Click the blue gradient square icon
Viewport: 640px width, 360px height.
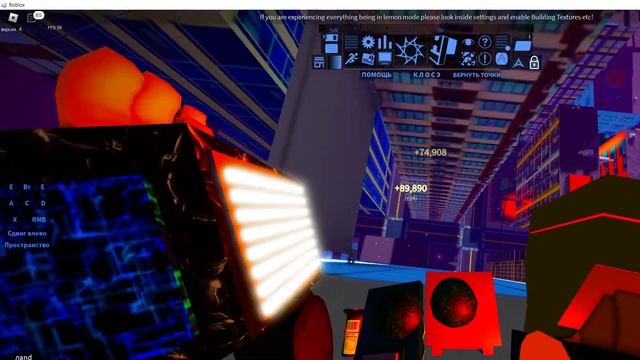335,62
